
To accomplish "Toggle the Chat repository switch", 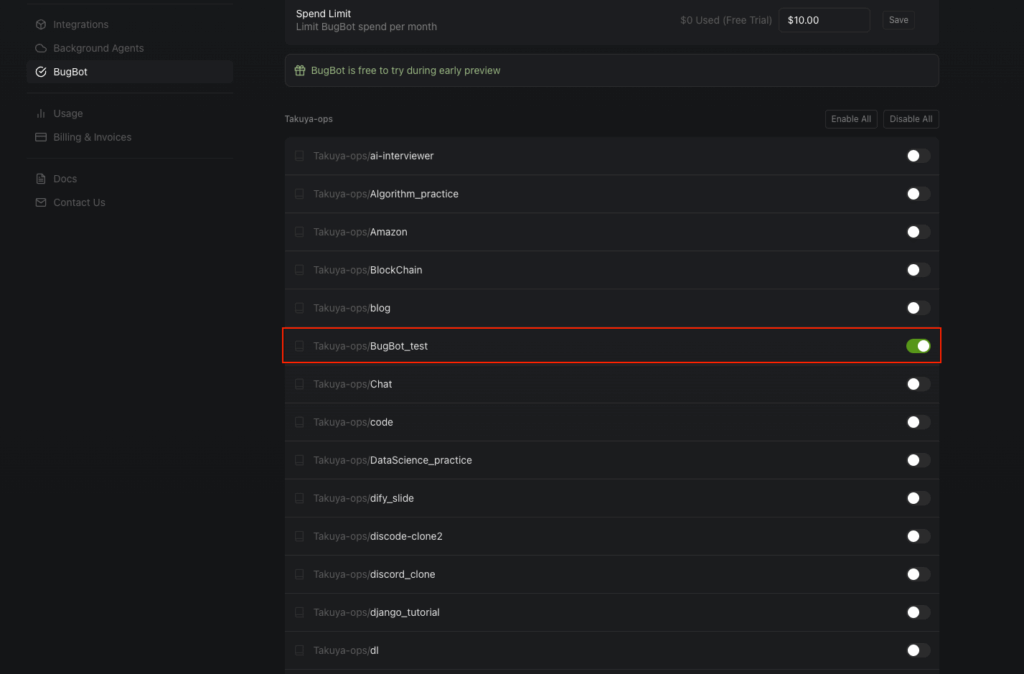I will pyautogui.click(x=918, y=384).
